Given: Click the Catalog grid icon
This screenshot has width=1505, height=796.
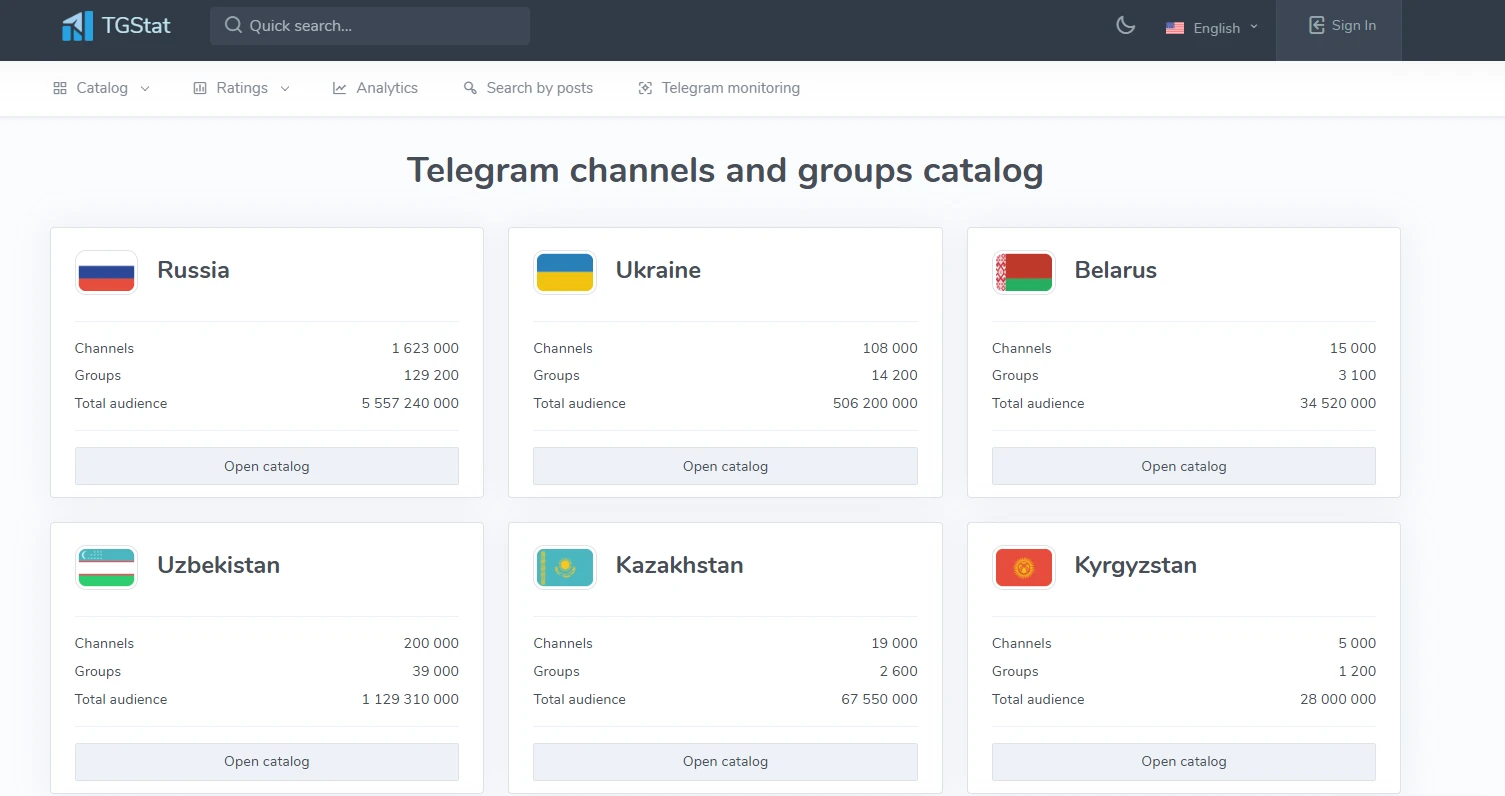Looking at the screenshot, I should (60, 88).
